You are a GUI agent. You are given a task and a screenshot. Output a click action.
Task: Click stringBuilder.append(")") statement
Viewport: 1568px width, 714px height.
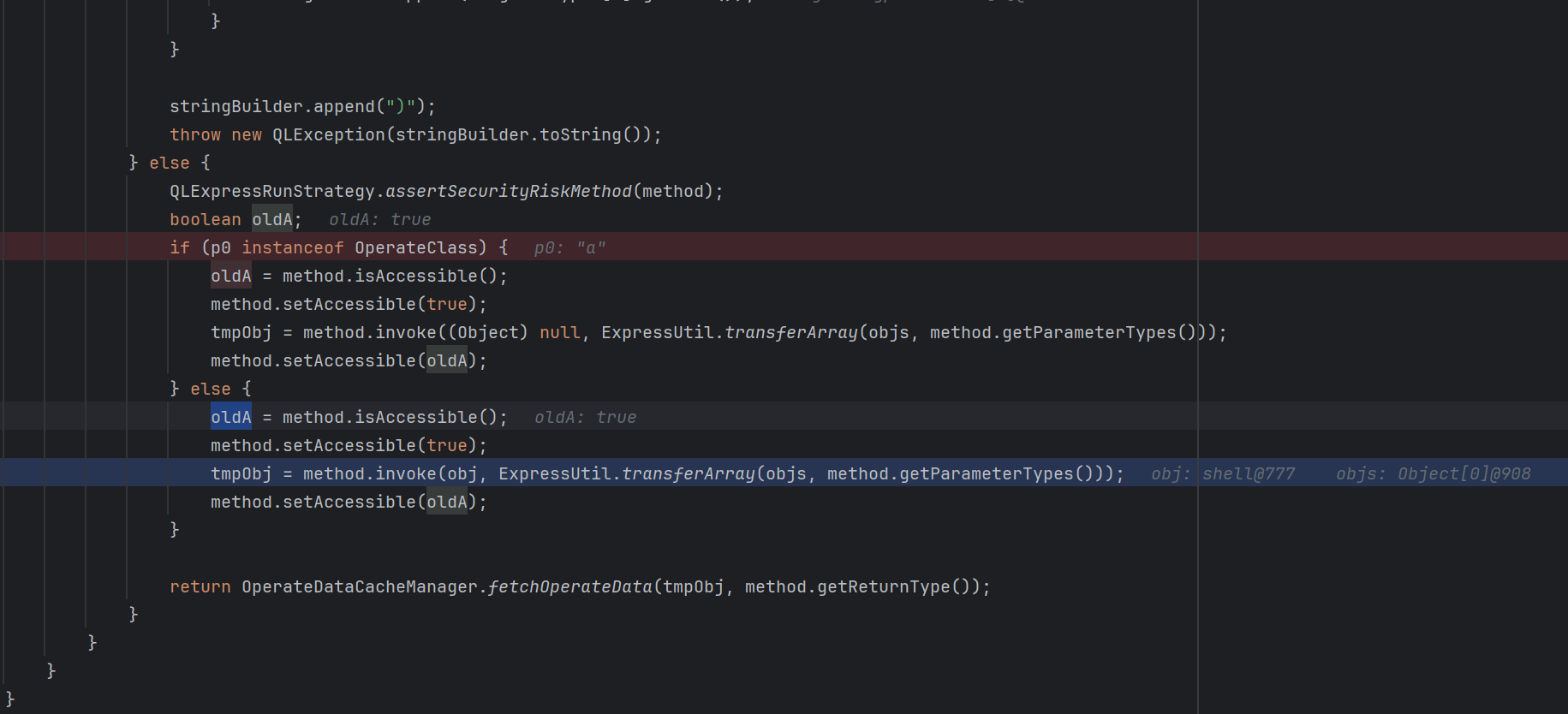point(302,106)
